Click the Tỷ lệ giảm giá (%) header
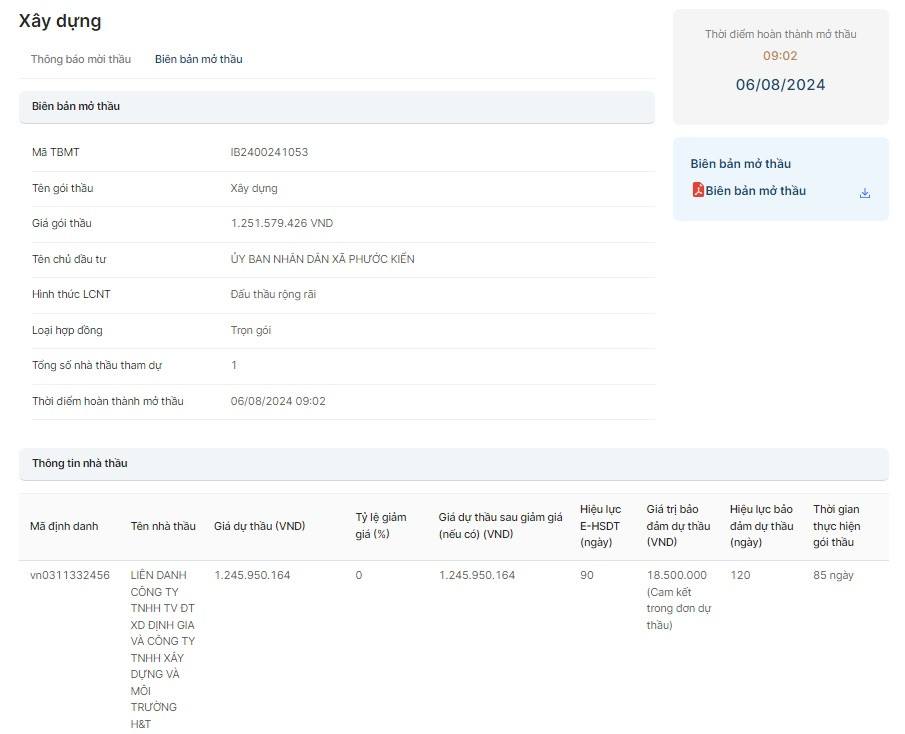This screenshot has width=905, height=734. (x=381, y=526)
